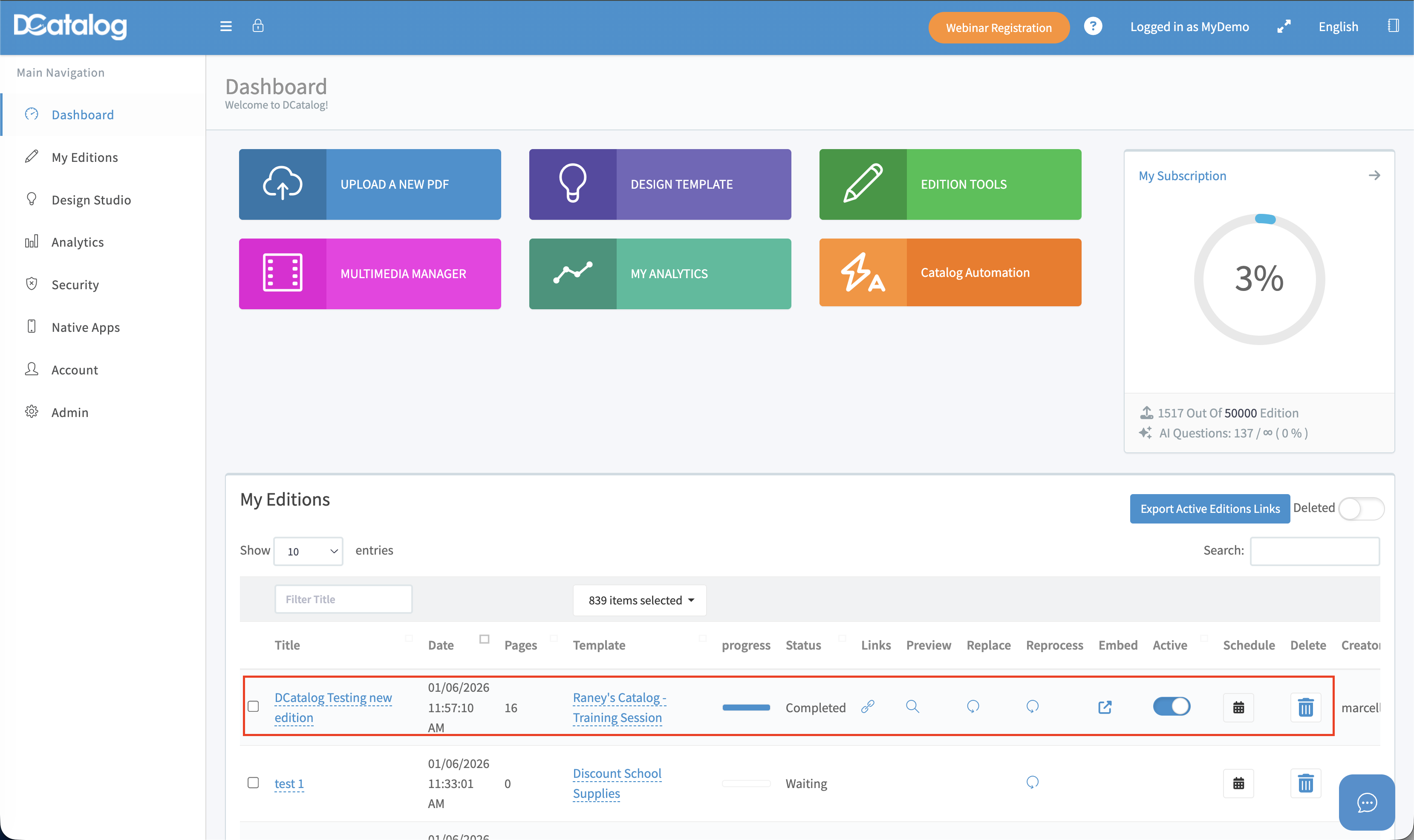Click the hamburger menu icon in header
This screenshot has height=840, width=1414.
coord(225,26)
